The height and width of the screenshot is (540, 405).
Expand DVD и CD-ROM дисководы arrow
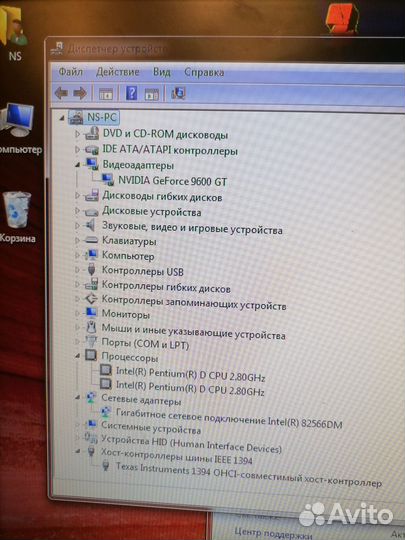coord(77,134)
